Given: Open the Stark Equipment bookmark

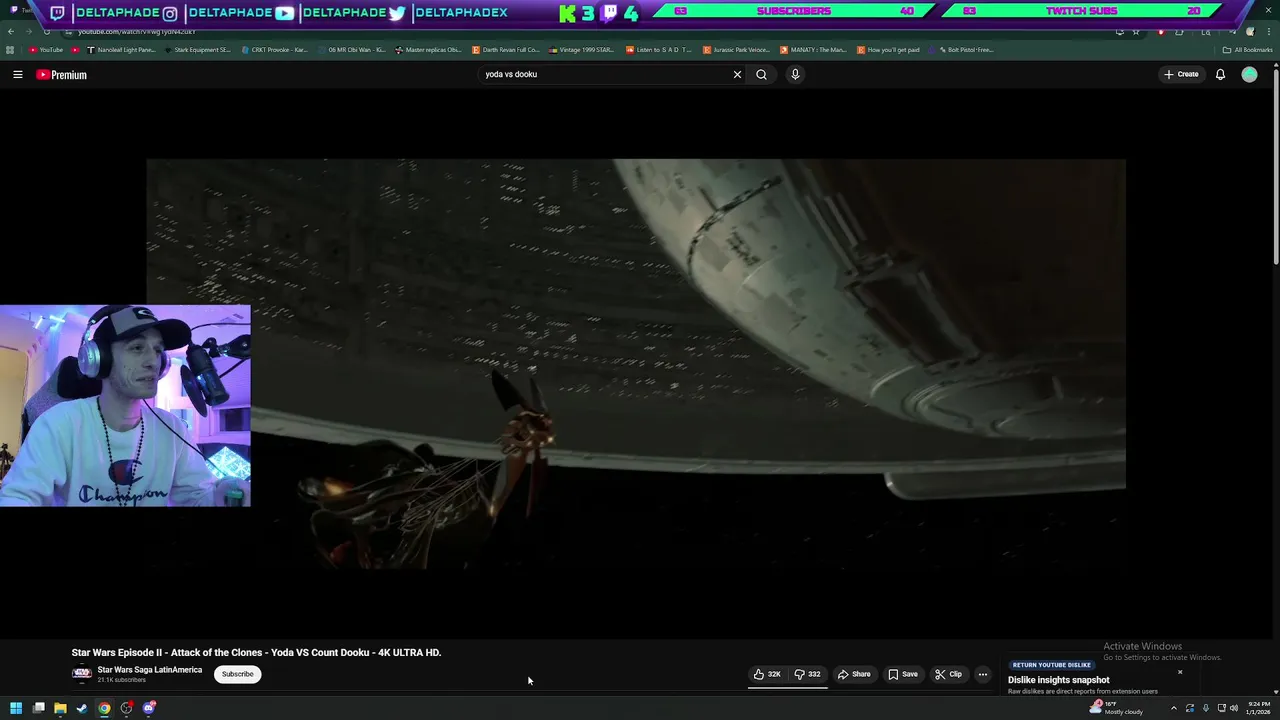Looking at the screenshot, I should [196, 50].
